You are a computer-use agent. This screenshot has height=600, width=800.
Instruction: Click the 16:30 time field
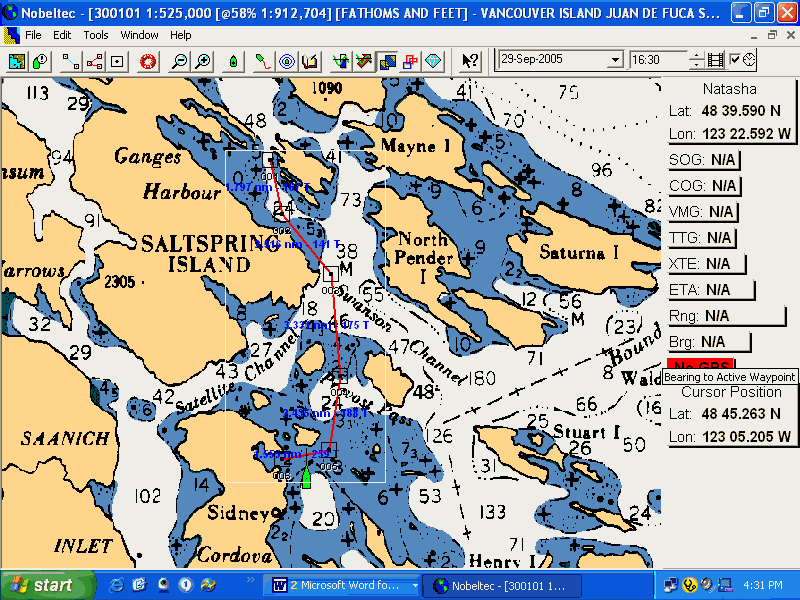pyautogui.click(x=658, y=60)
